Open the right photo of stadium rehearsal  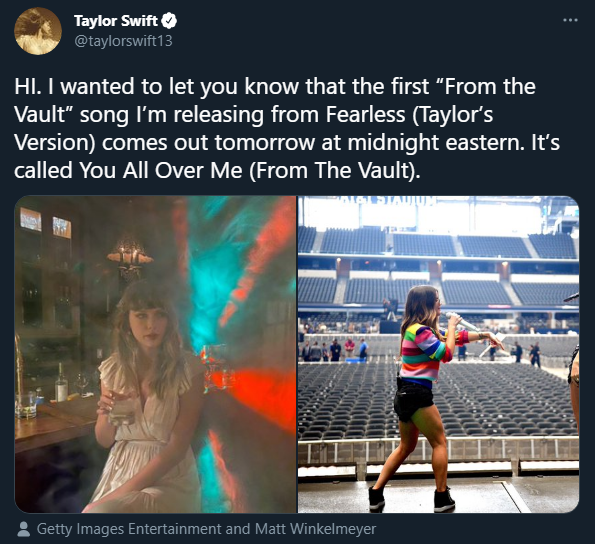coord(438,354)
